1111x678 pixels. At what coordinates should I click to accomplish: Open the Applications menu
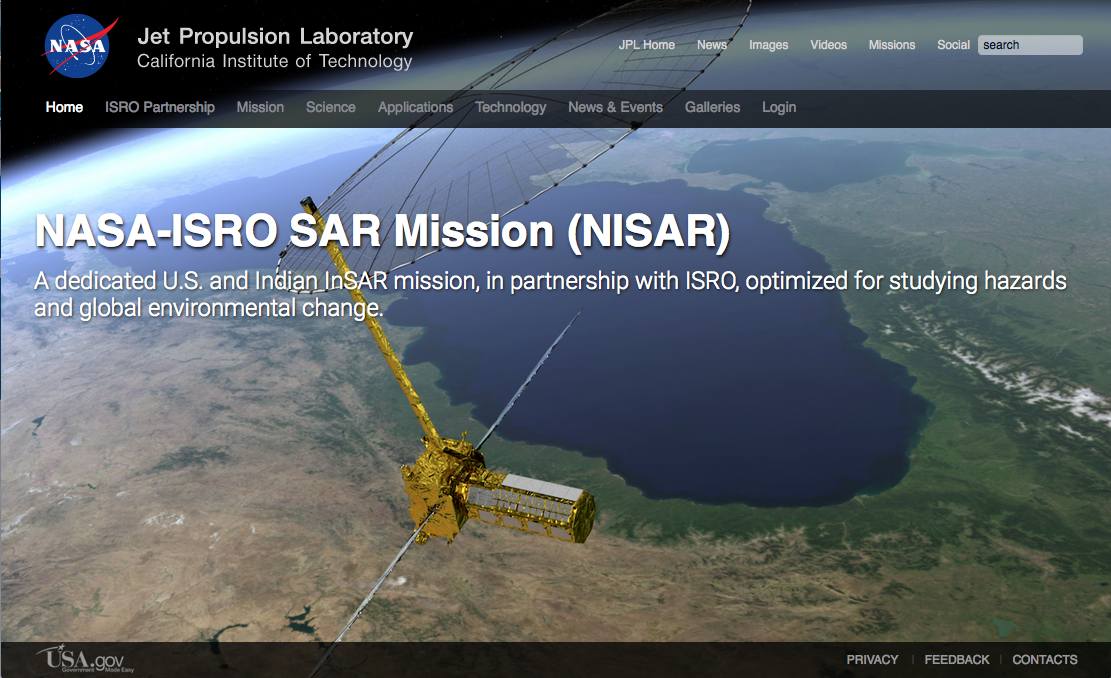[x=415, y=107]
